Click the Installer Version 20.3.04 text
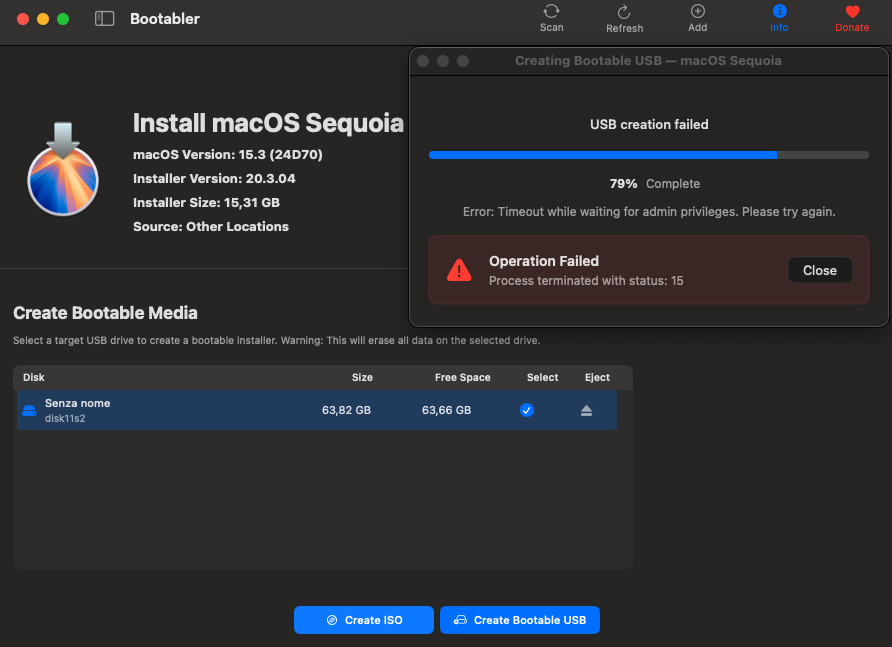892x647 pixels. (x=214, y=179)
